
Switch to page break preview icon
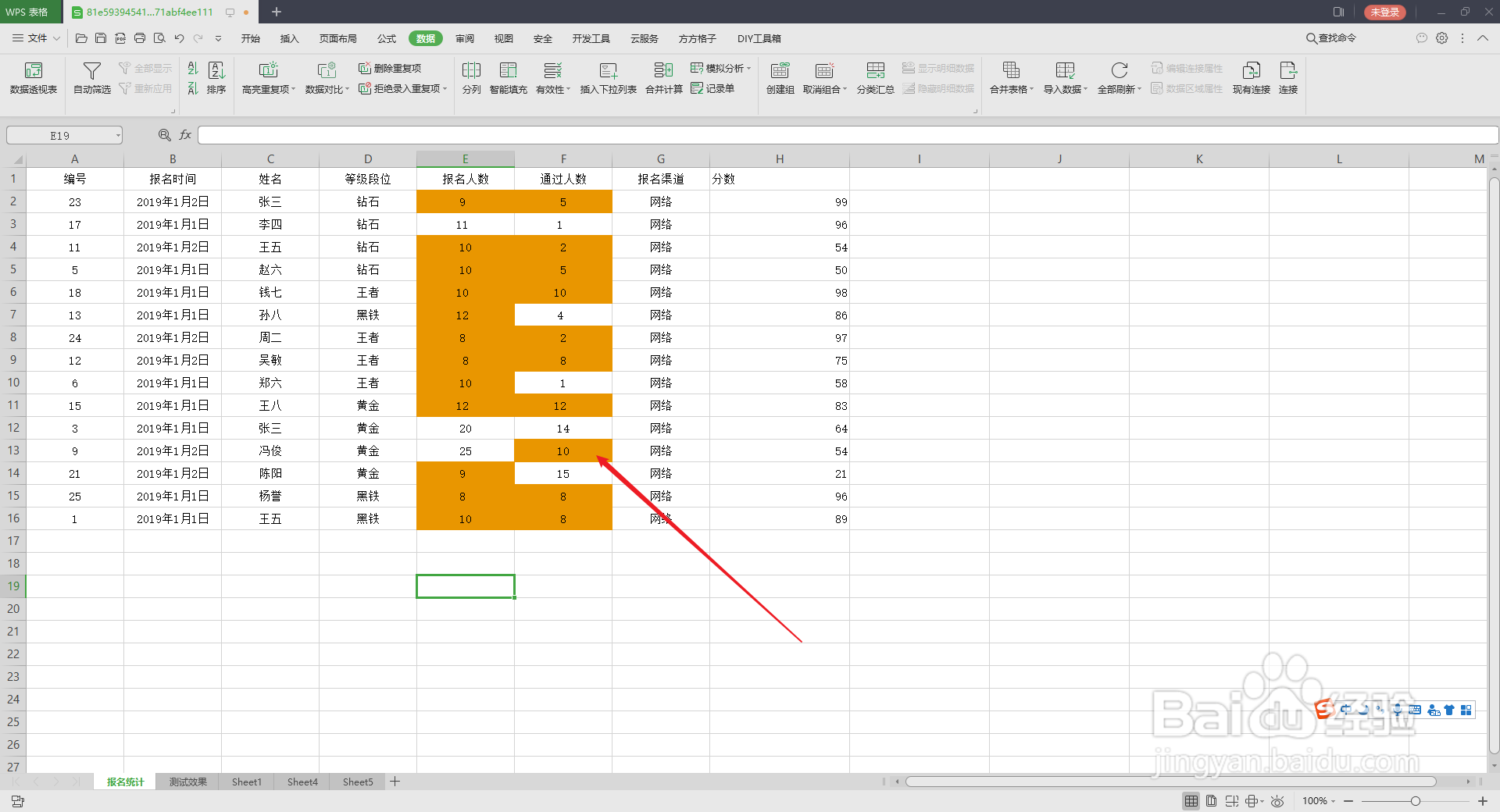(x=1232, y=801)
